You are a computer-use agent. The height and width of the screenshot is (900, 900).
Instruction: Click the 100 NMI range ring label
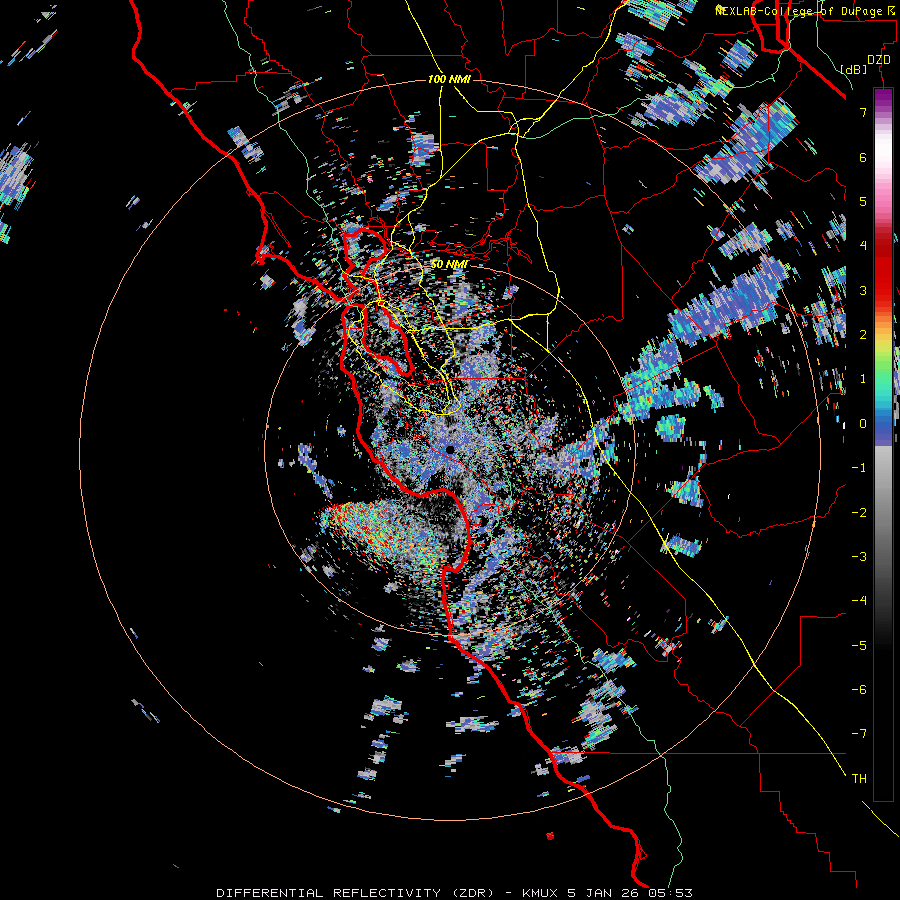pyautogui.click(x=449, y=79)
